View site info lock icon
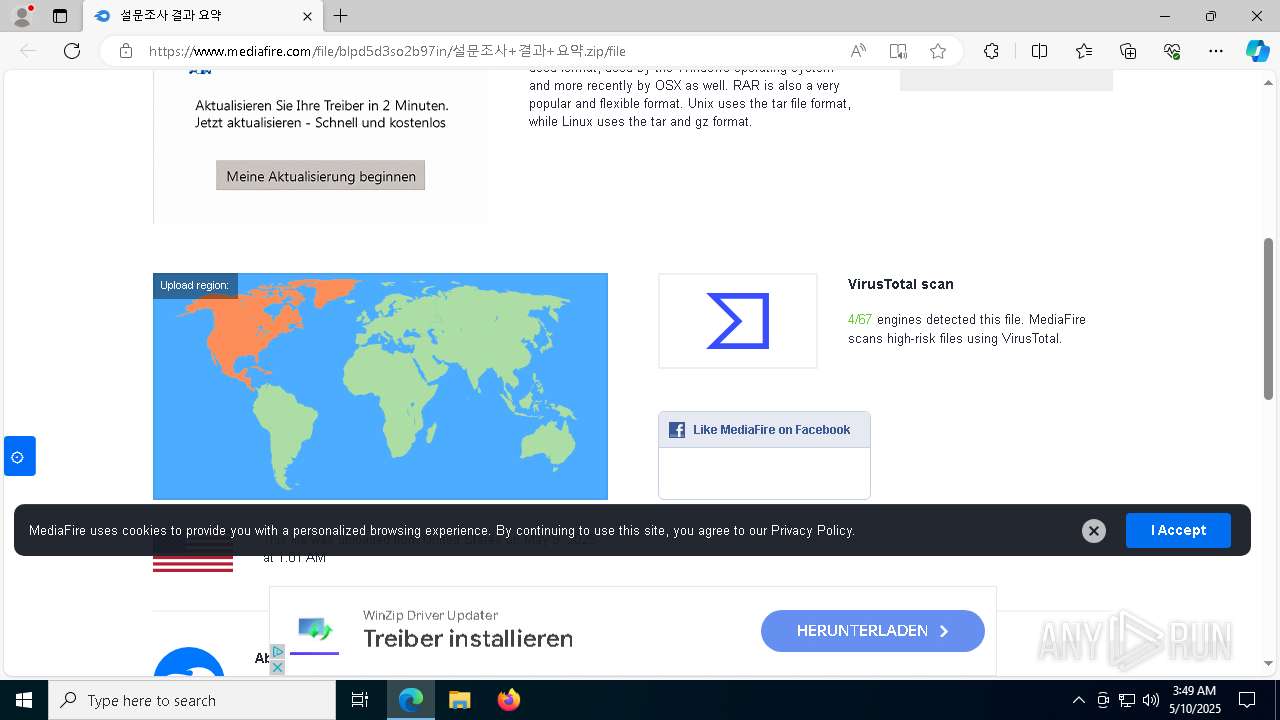Viewport: 1280px width, 720px height. 126,51
